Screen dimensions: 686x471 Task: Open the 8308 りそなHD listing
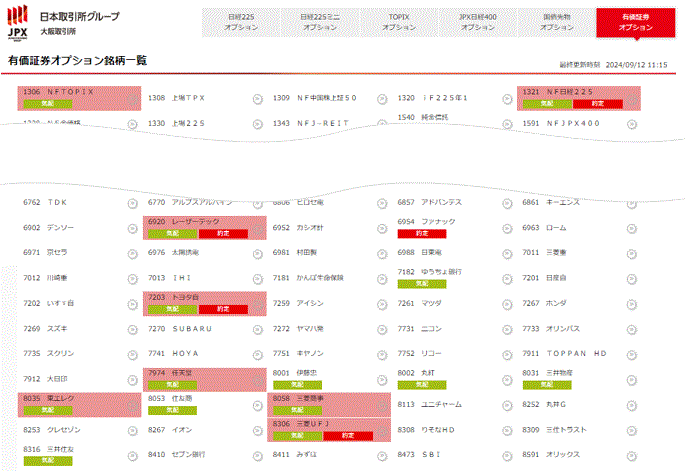click(x=426, y=430)
